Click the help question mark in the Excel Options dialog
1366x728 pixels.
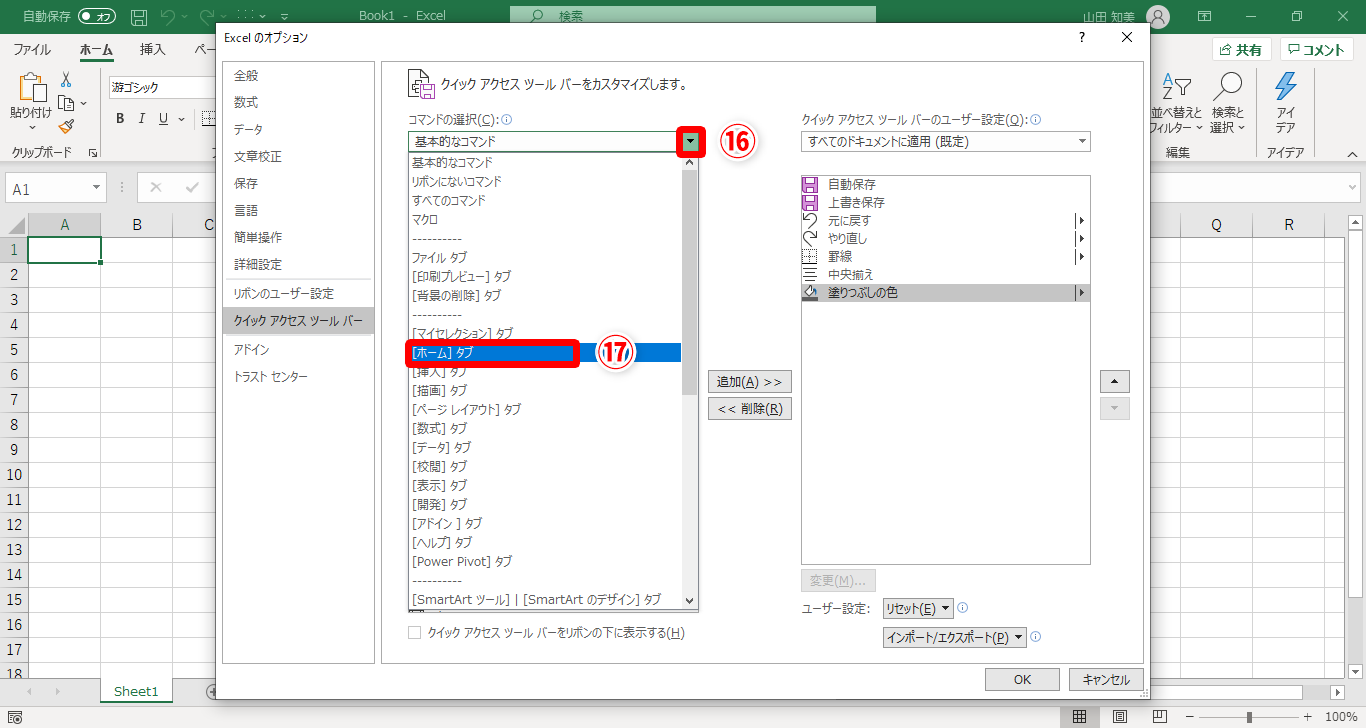1082,38
